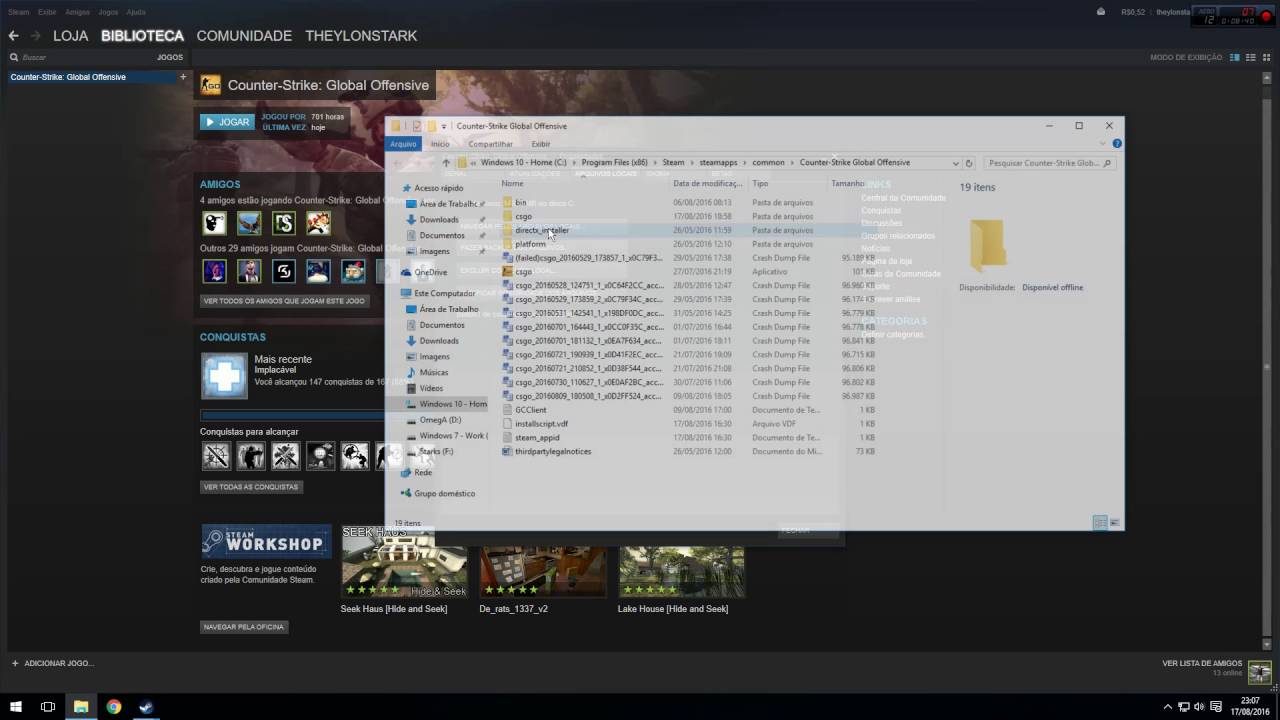The image size is (1280, 720).
Task: Open the LOJA tab in Steam
Action: [70, 36]
